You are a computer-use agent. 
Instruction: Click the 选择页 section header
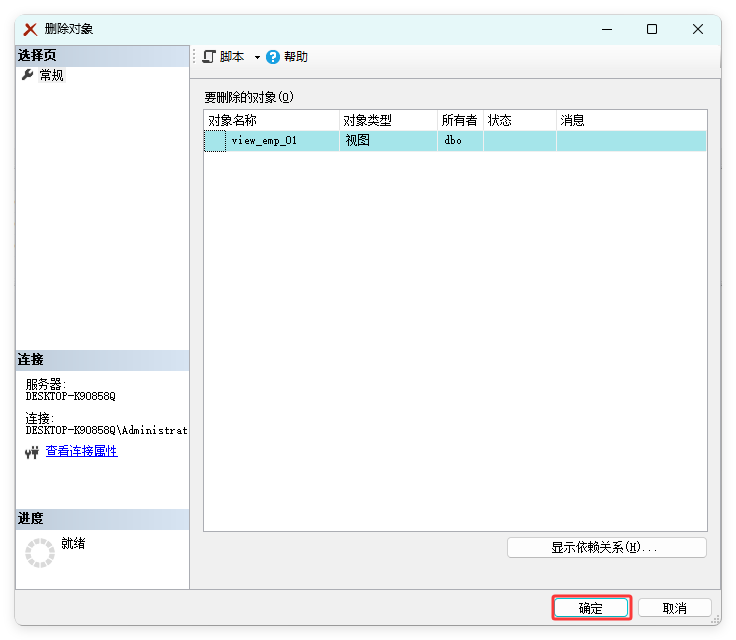pyautogui.click(x=102, y=55)
